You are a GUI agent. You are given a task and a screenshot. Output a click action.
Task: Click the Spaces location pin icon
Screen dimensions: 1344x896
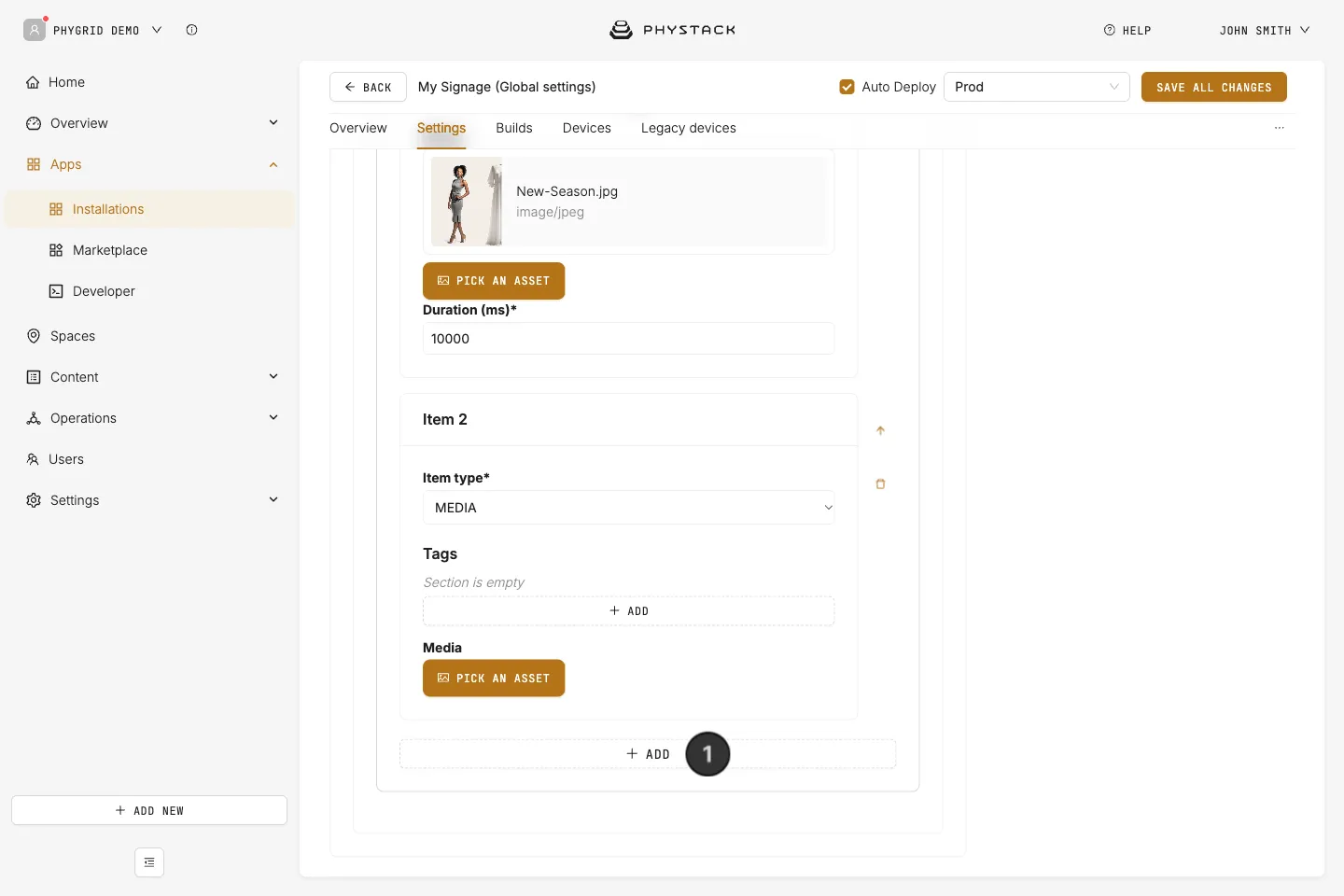34,336
